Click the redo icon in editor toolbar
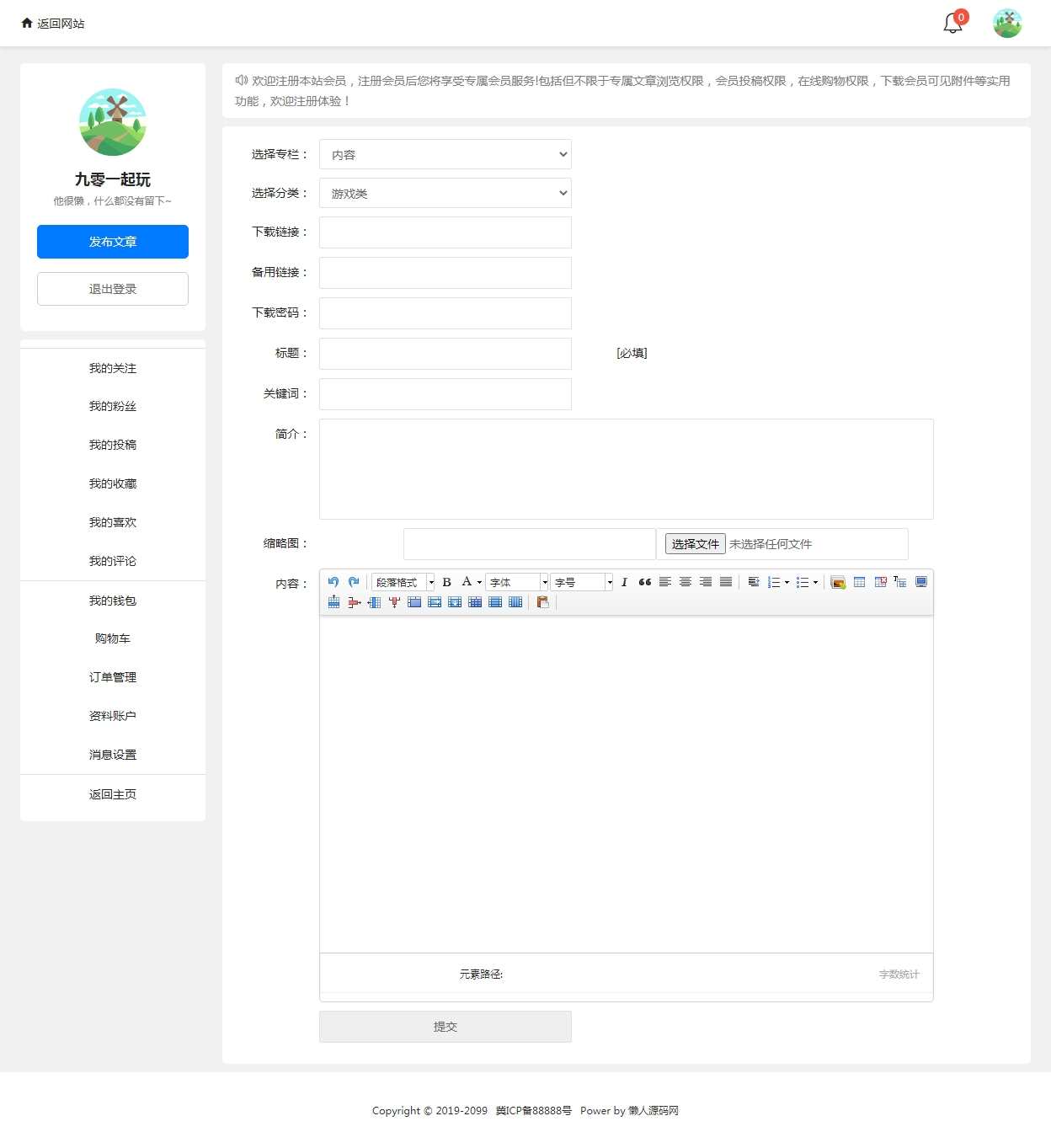Screen dimensions: 1051x1148 (x=354, y=582)
